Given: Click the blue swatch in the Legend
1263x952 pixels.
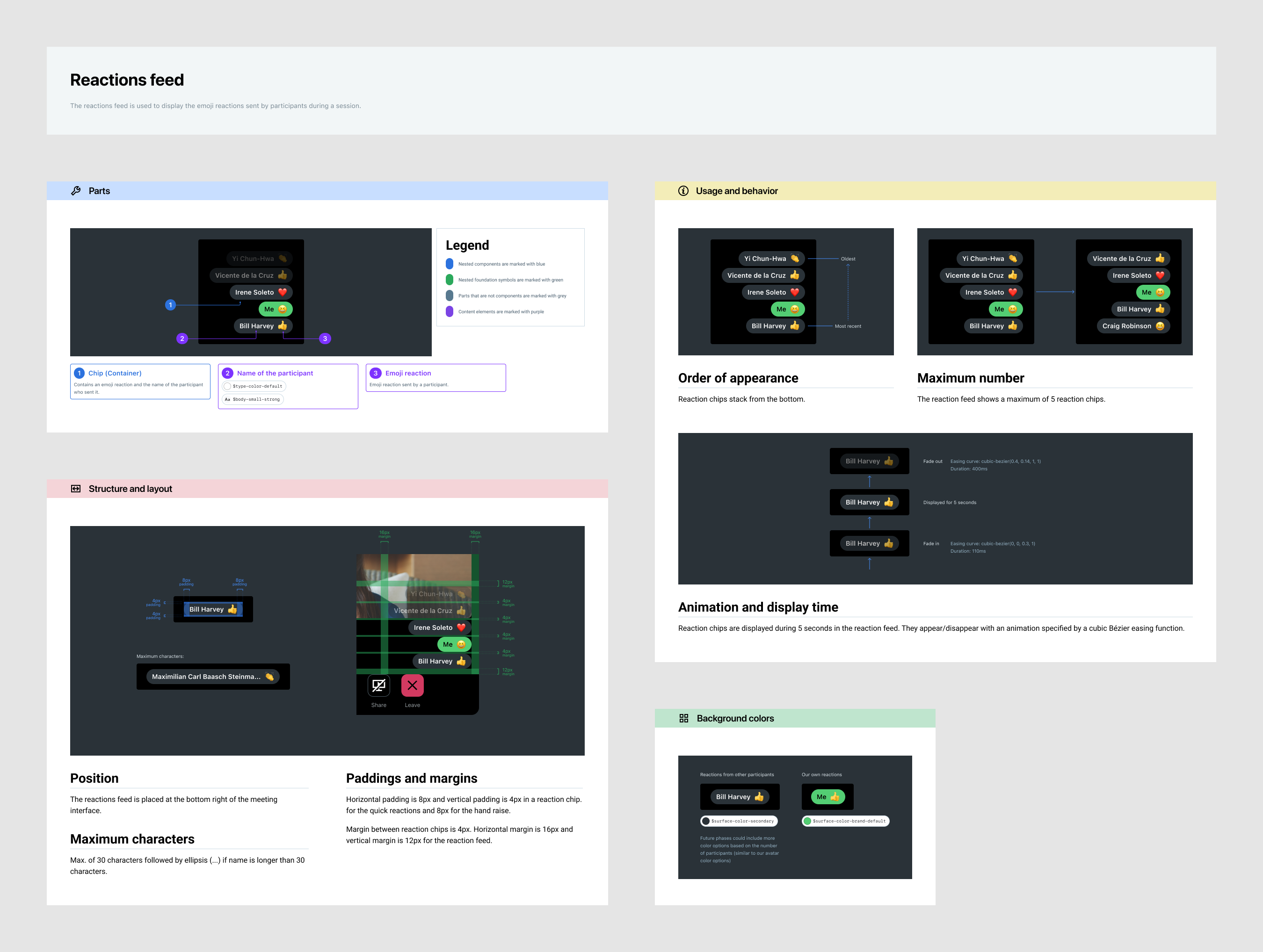Looking at the screenshot, I should pos(450,264).
